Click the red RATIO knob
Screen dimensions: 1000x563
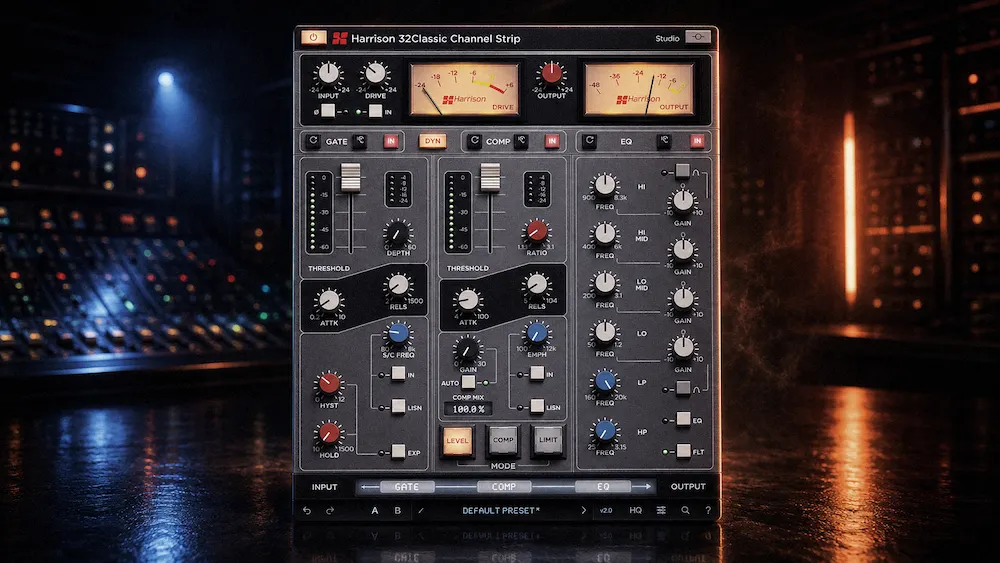pos(536,231)
